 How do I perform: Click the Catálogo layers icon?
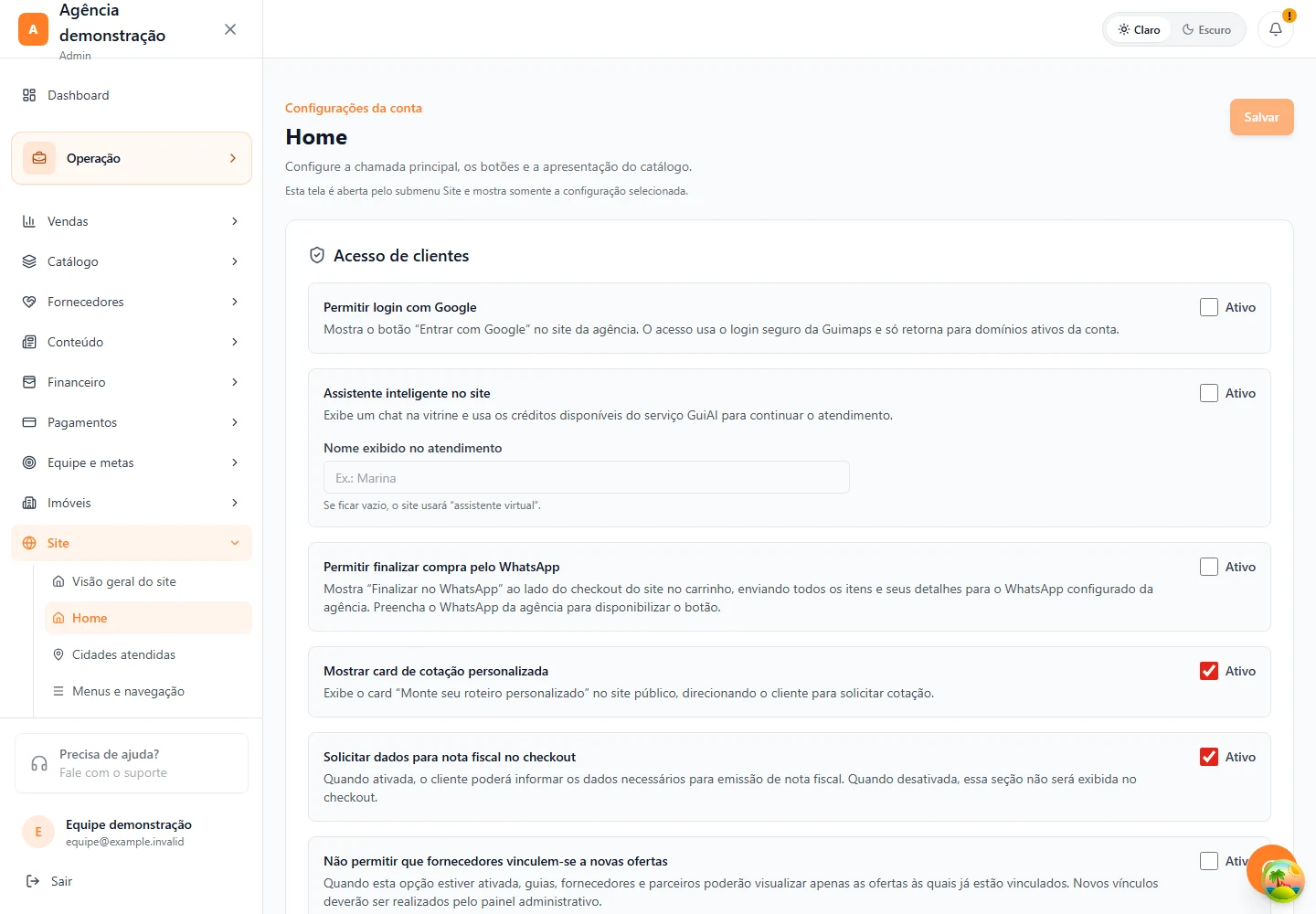click(x=29, y=261)
